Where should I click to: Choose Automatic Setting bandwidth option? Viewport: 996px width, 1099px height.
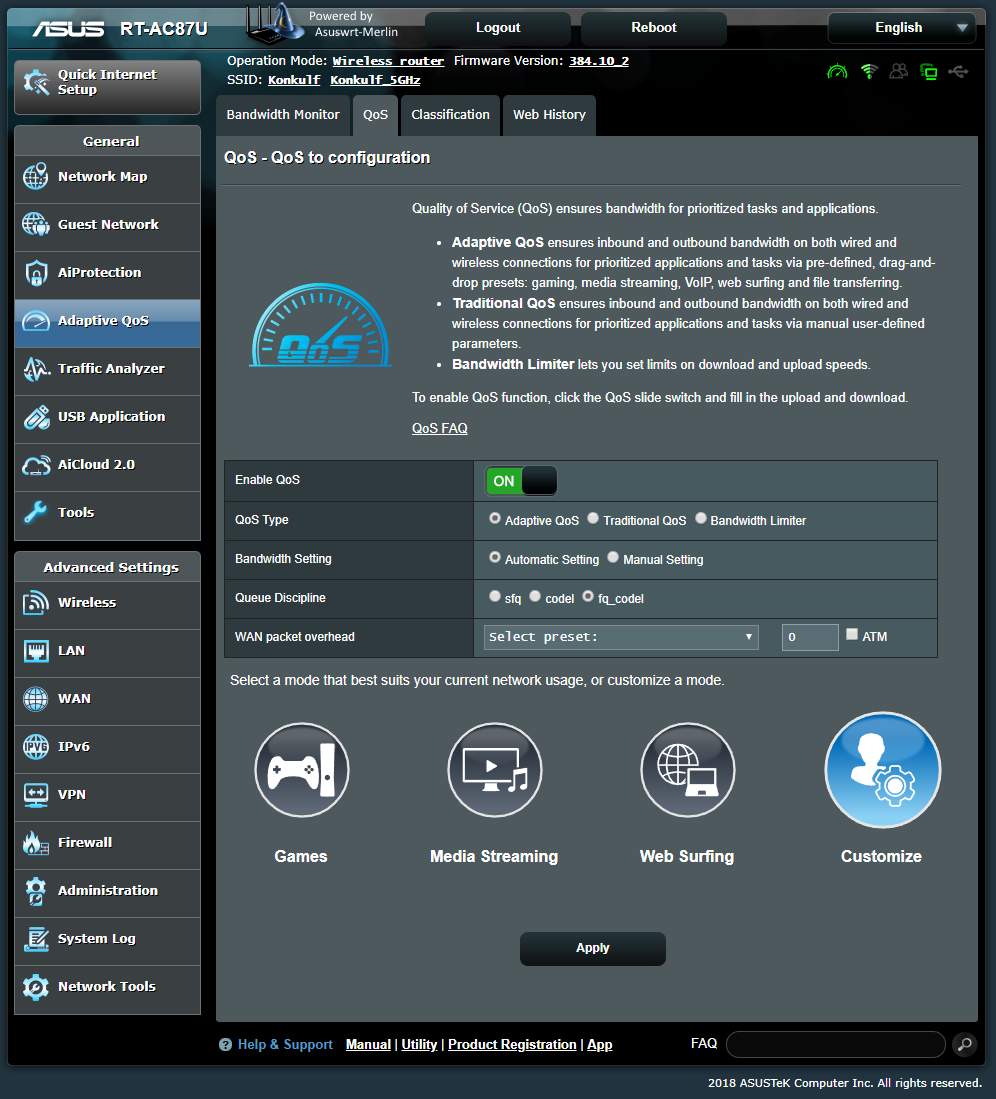click(495, 557)
